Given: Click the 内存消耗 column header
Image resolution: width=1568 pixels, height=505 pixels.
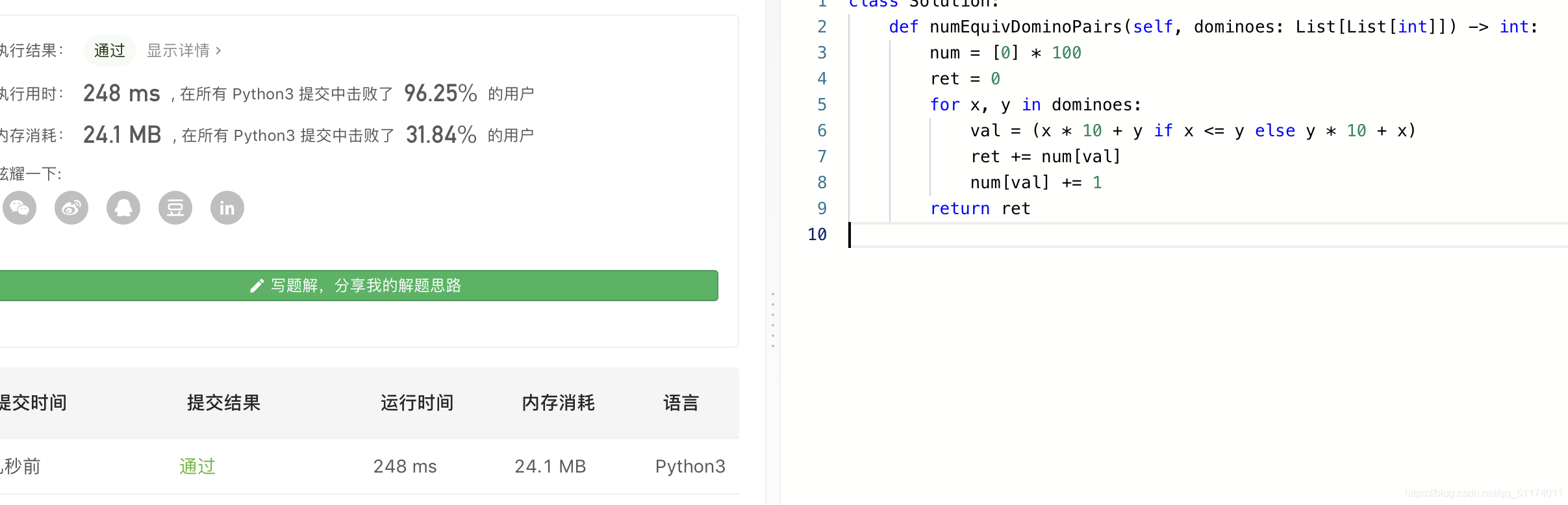Looking at the screenshot, I should click(x=559, y=402).
